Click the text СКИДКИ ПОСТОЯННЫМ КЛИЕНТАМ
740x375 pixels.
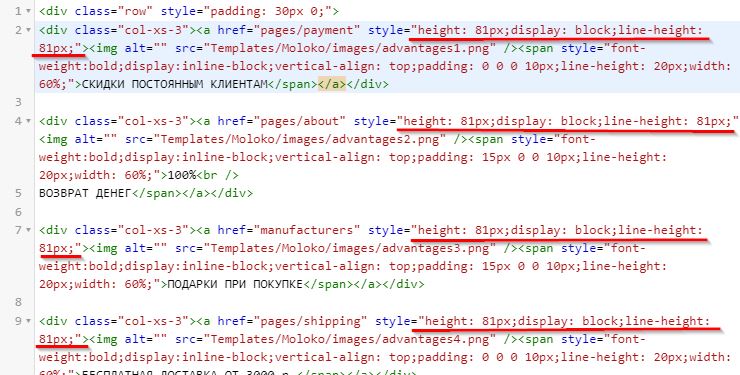click(x=174, y=85)
